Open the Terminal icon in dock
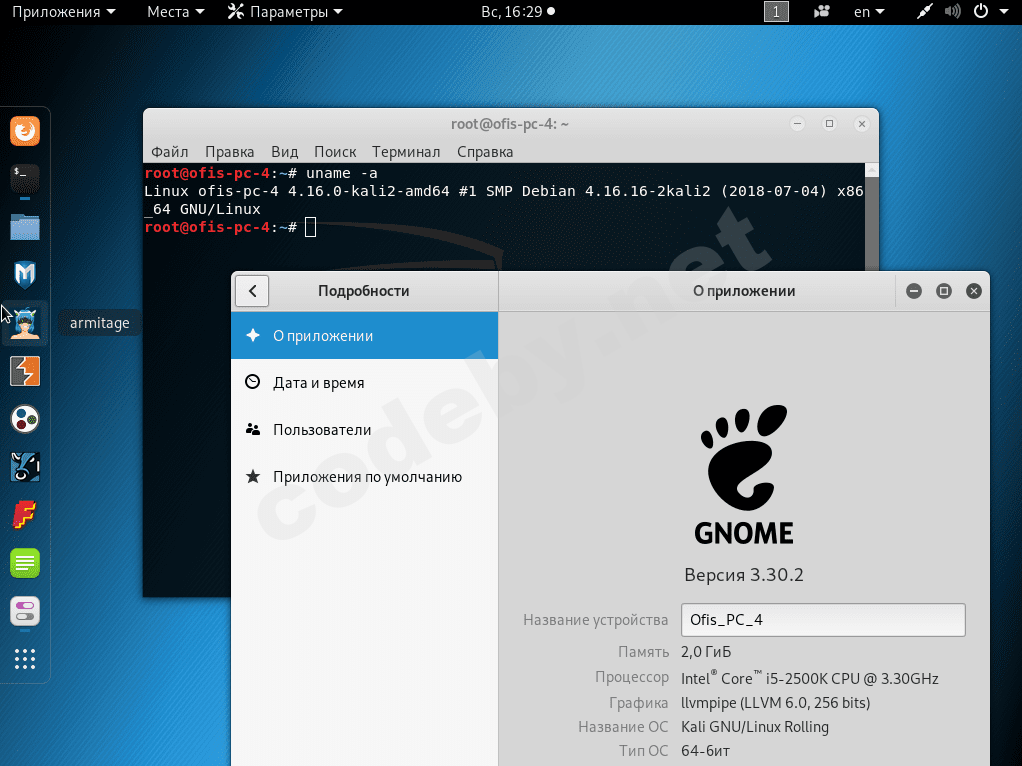 [25, 178]
